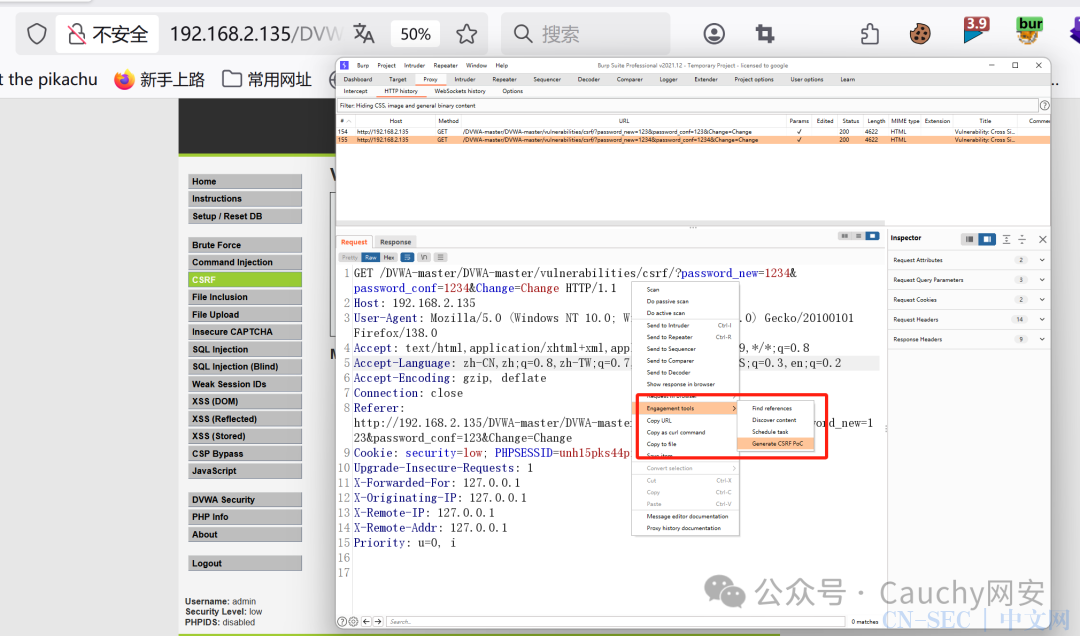Screen dimensions: 1080x636
Task: Open the Repeater tool tab
Action: point(504,79)
